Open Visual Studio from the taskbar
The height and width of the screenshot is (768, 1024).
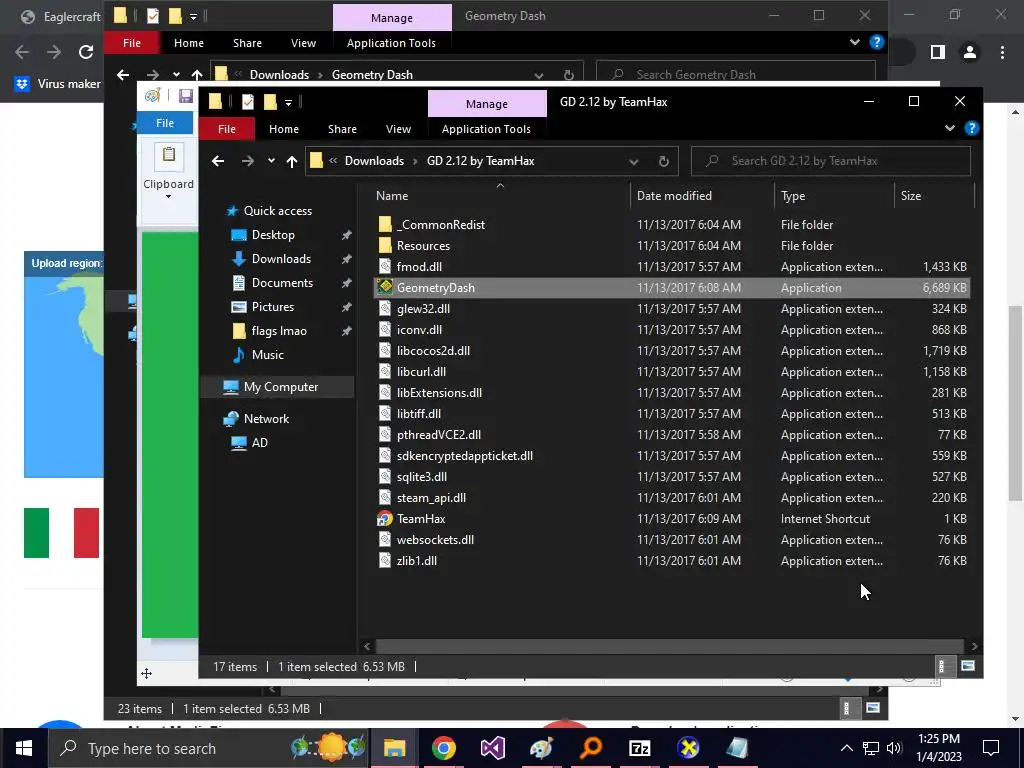(x=492, y=748)
